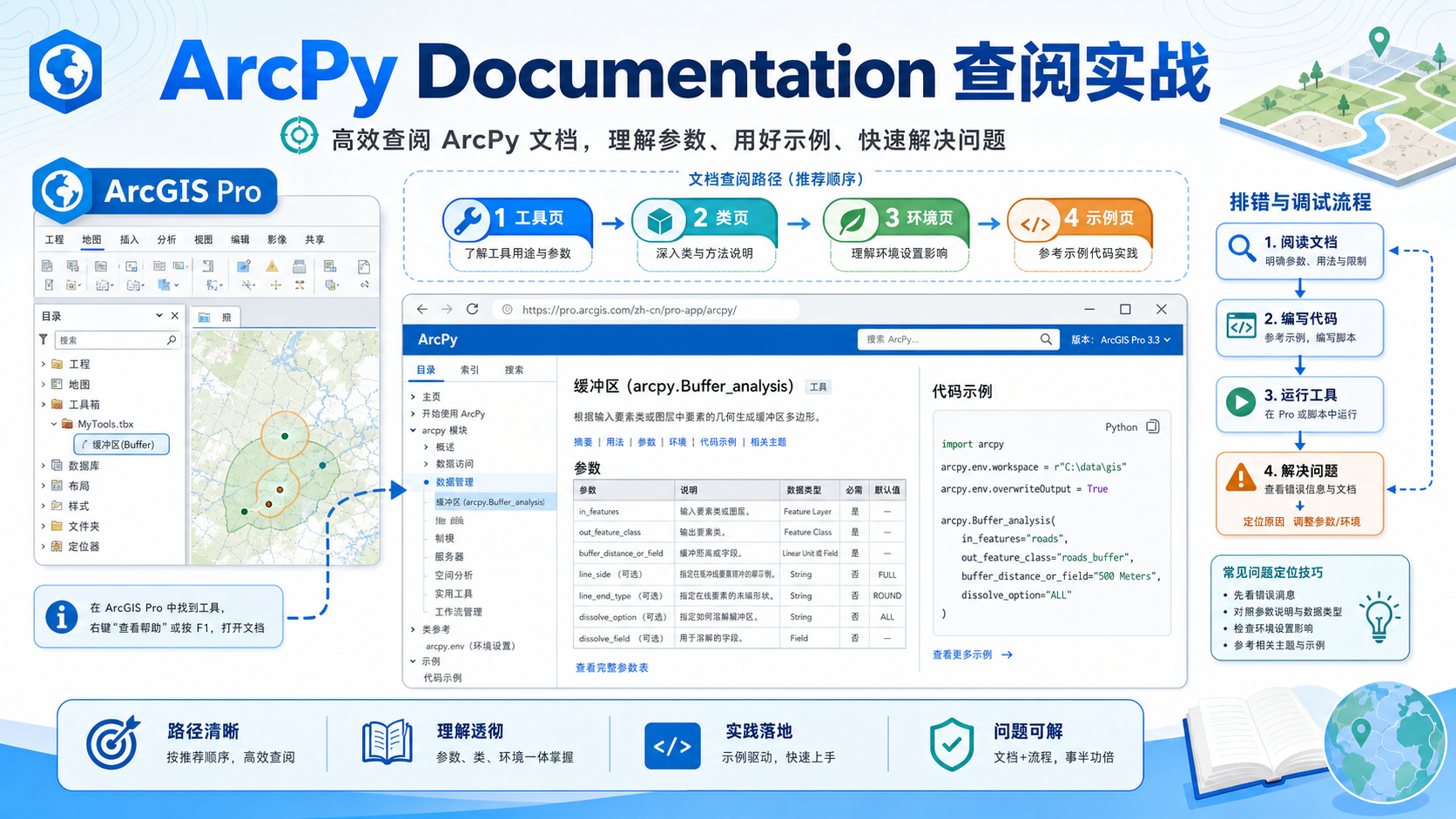Image resolution: width=1456 pixels, height=819 pixels.
Task: Collapse the arcpy 模块 tree node
Action: tap(414, 430)
